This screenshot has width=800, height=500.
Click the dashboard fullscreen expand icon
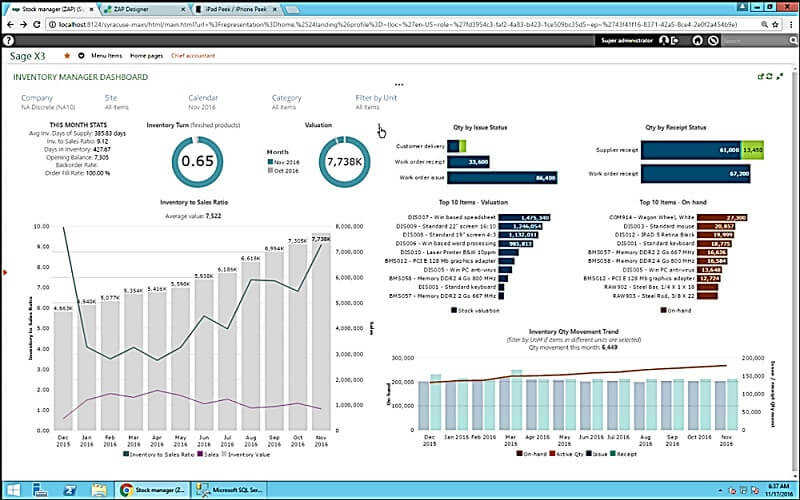780,75
